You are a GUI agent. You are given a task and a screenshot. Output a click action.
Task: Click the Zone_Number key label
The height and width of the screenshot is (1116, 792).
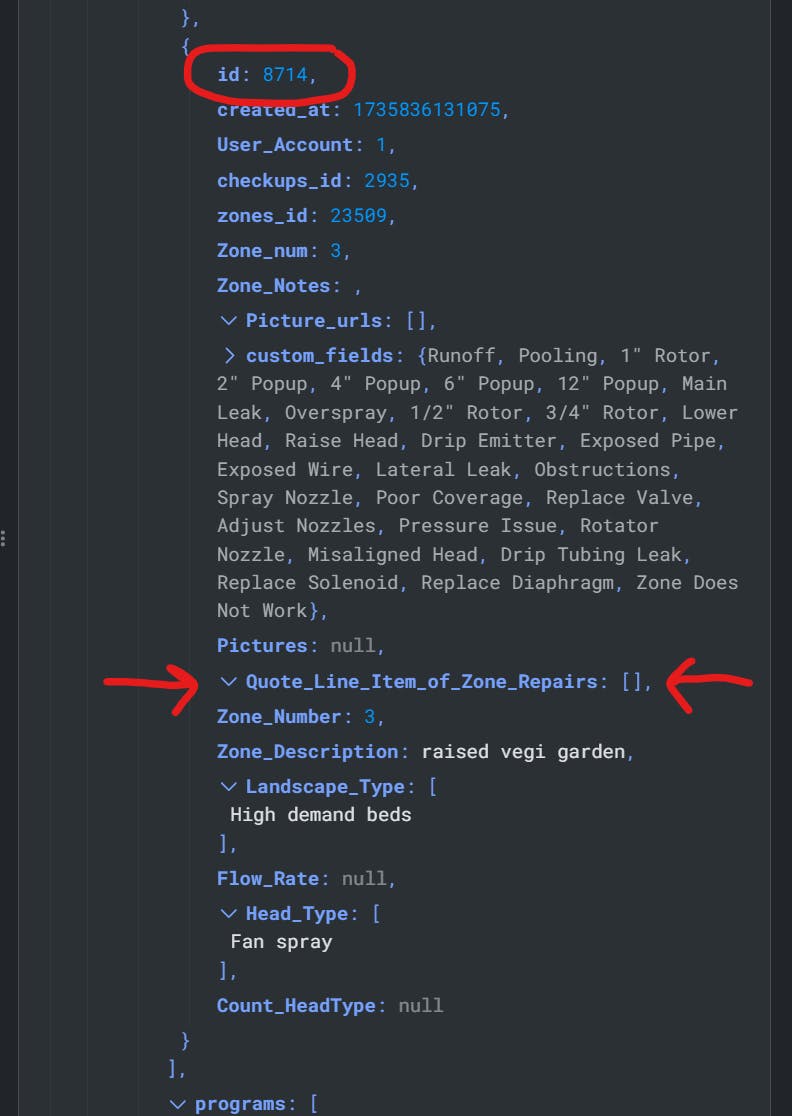pyautogui.click(x=279, y=717)
